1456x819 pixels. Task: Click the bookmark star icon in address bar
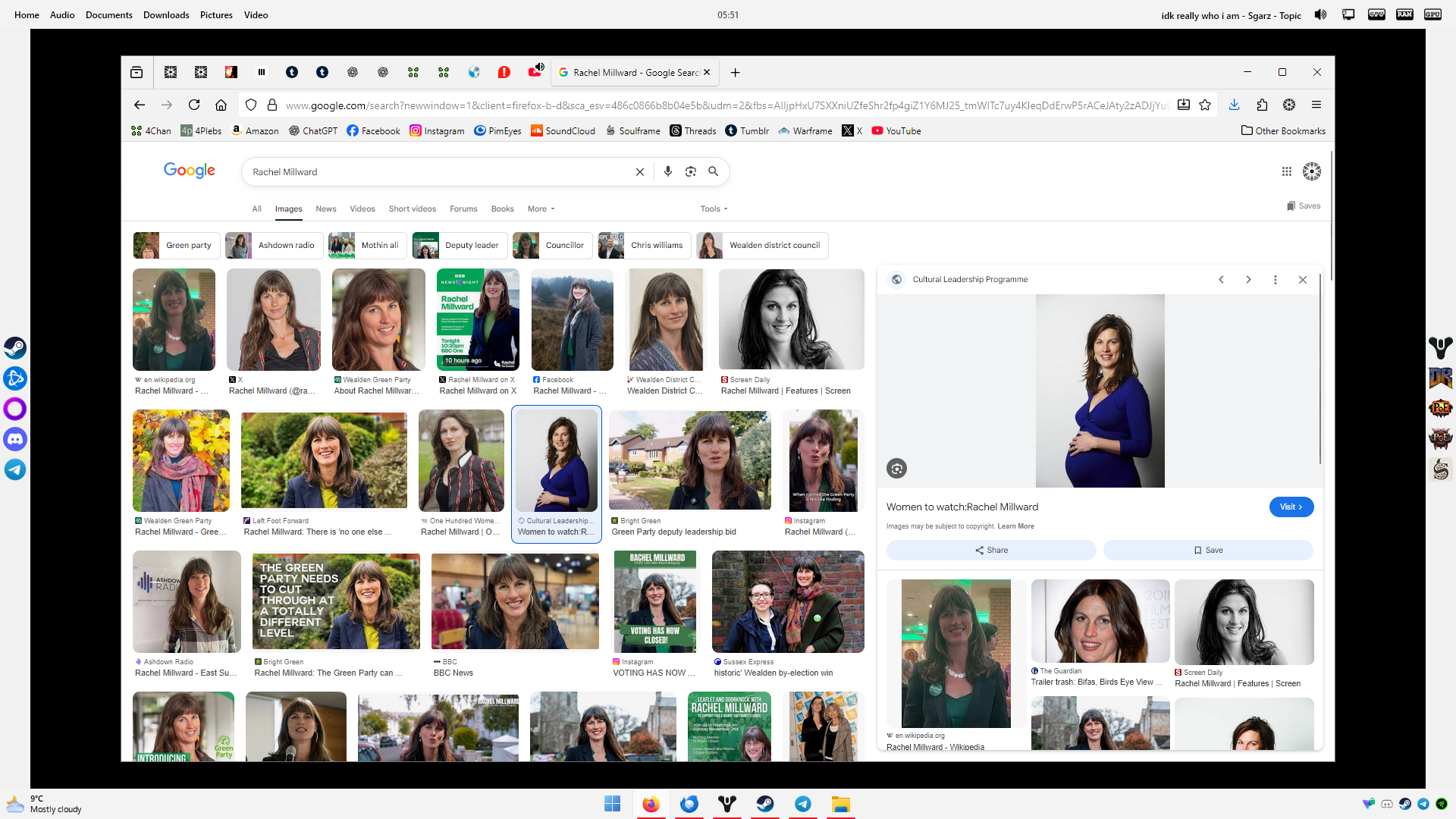click(x=1205, y=105)
